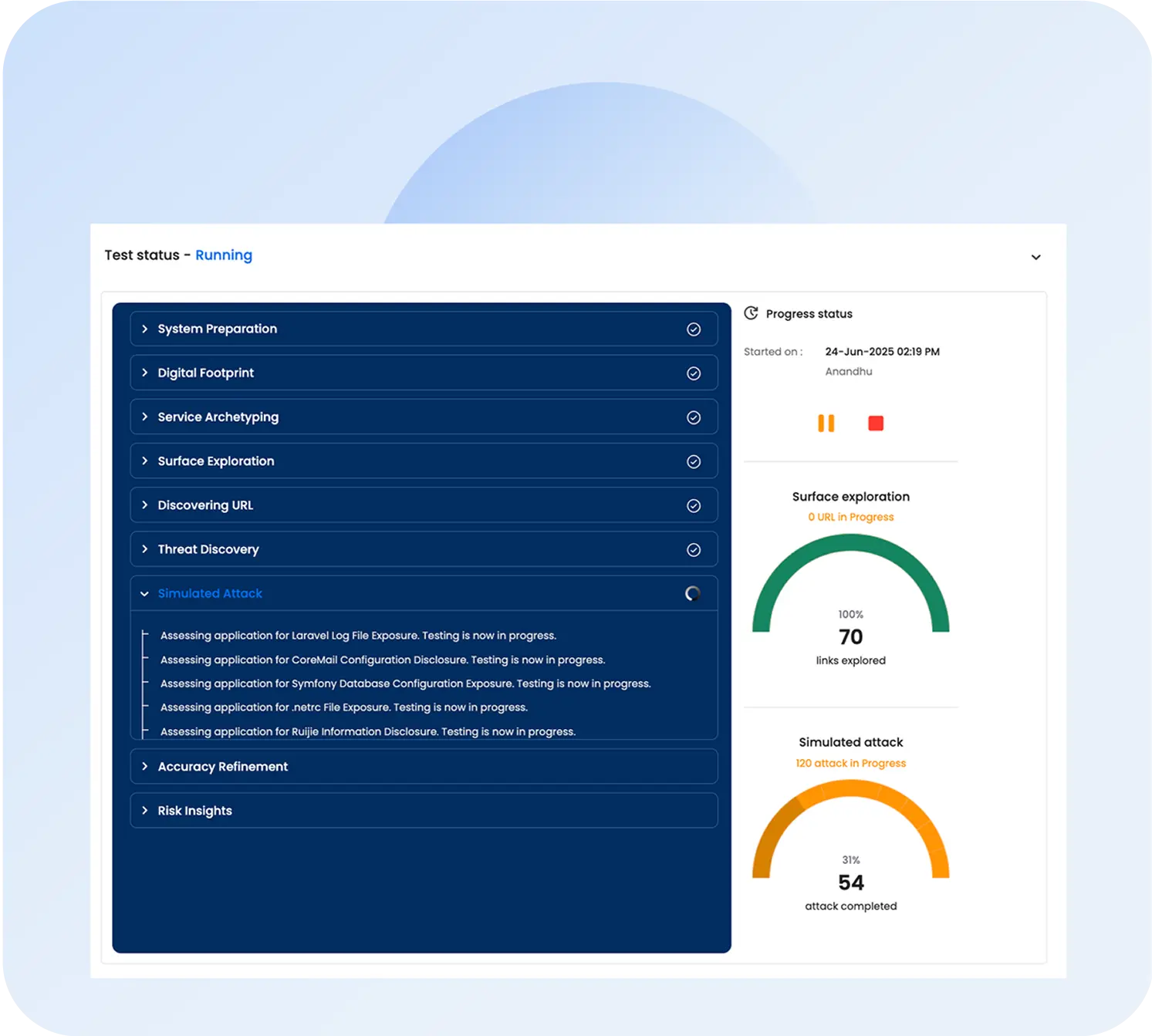1152x1036 pixels.
Task: Click Simulated Attack loading spinner icon
Action: coord(693,593)
